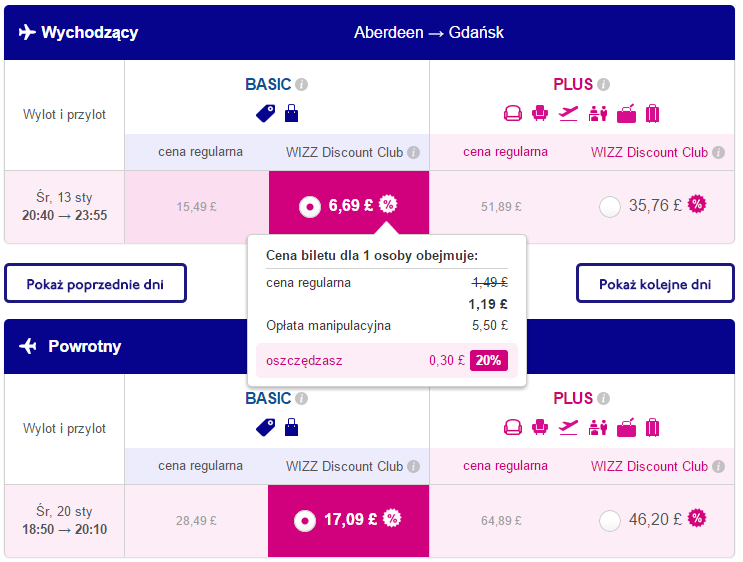The width and height of the screenshot is (743, 562).
Task: Click the outgoing PLUS priority boarding plane icon
Action: coord(568,114)
